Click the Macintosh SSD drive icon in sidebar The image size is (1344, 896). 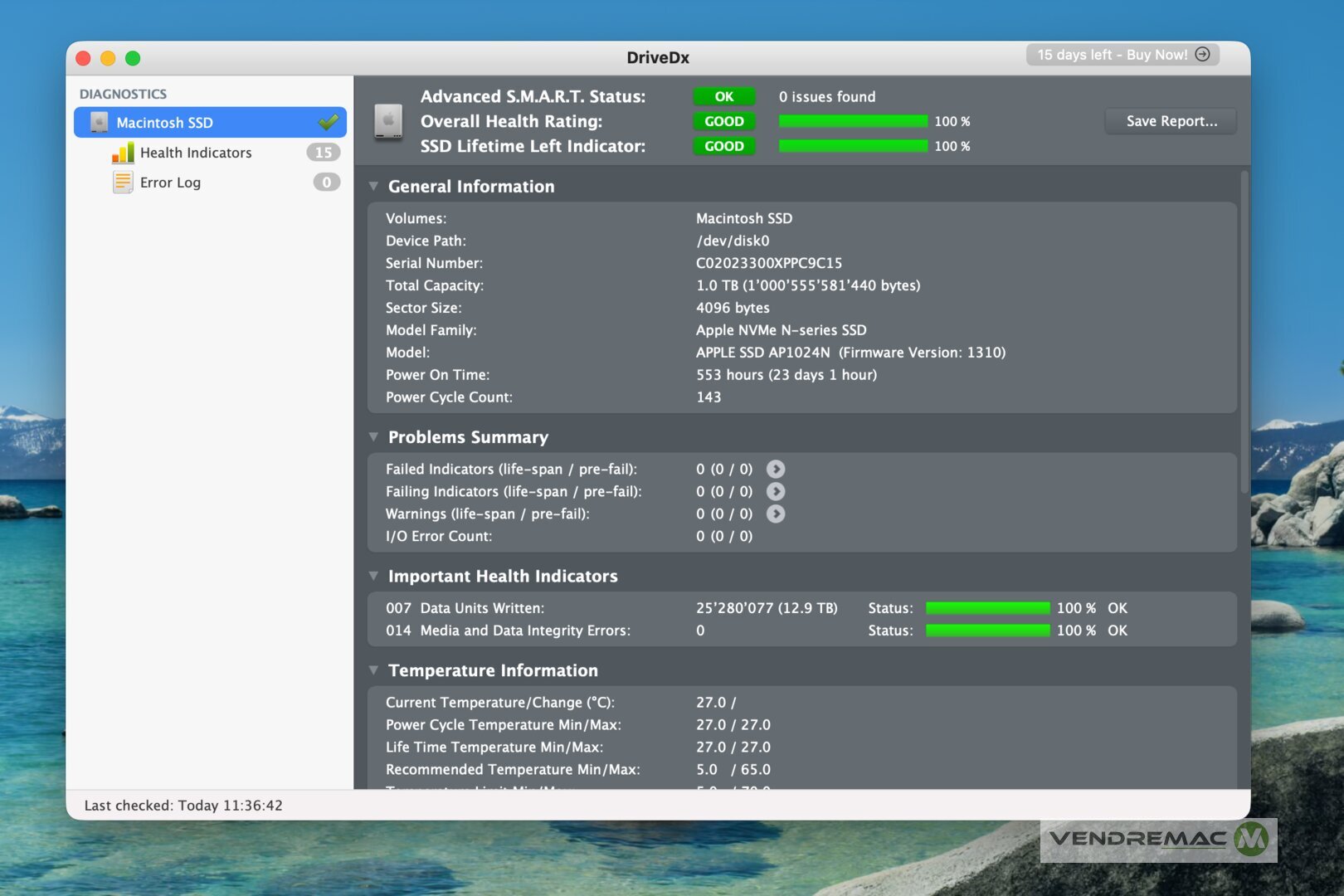(99, 123)
